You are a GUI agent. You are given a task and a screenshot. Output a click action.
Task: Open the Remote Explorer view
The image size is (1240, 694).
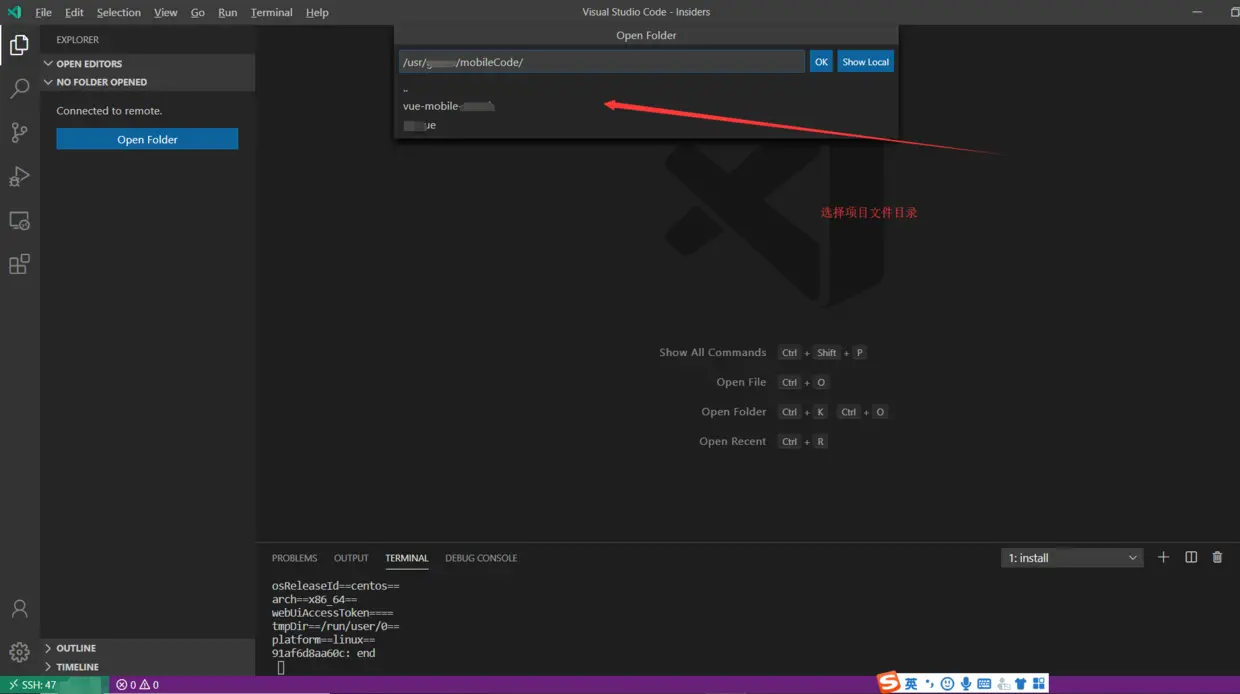(x=19, y=220)
